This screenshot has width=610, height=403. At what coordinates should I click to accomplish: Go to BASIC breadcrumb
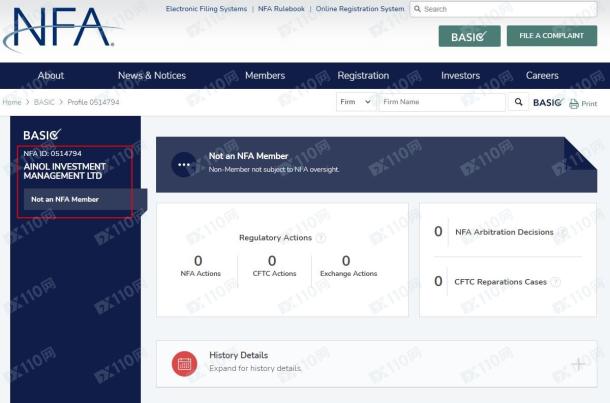click(x=44, y=102)
